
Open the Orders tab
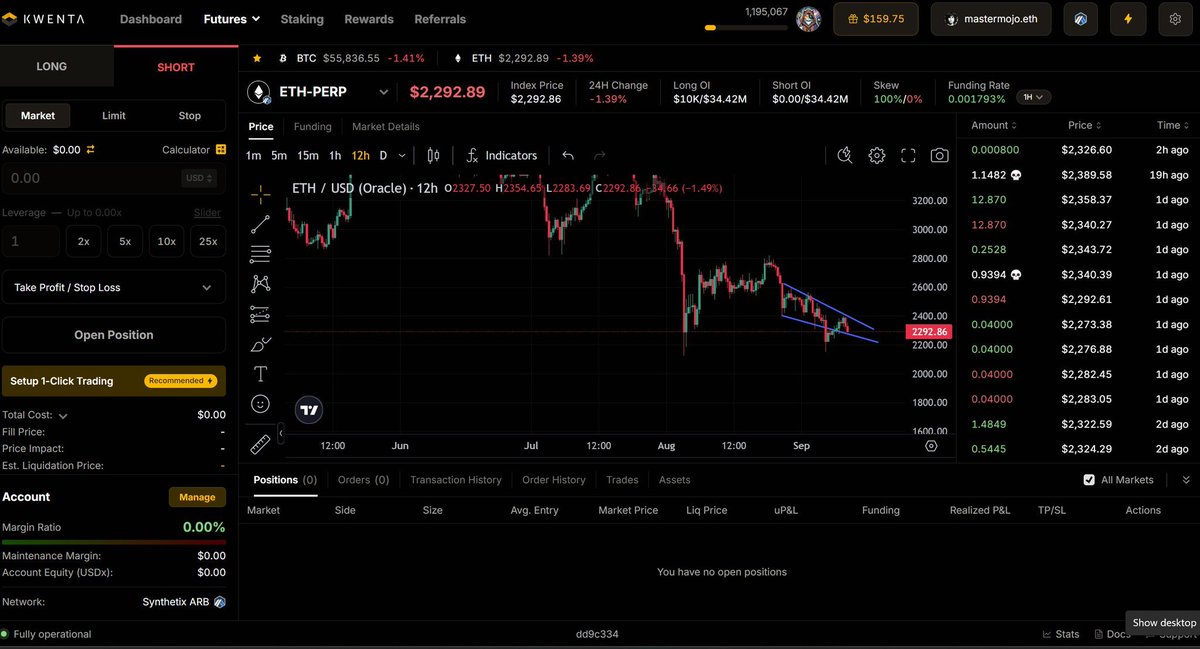click(363, 480)
